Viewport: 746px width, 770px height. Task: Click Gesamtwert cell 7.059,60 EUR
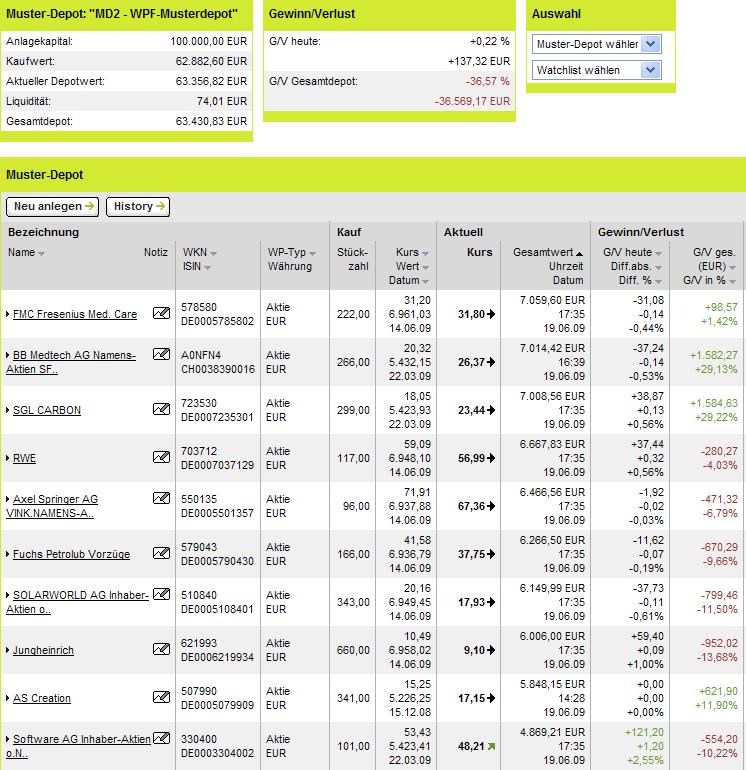coord(553,300)
